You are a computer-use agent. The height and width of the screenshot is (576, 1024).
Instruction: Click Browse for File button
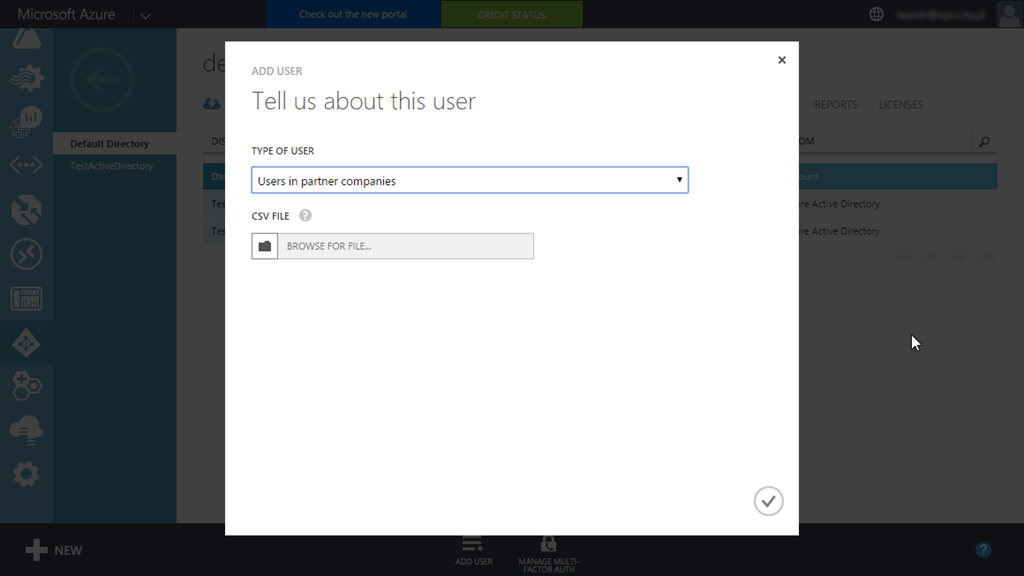(405, 246)
